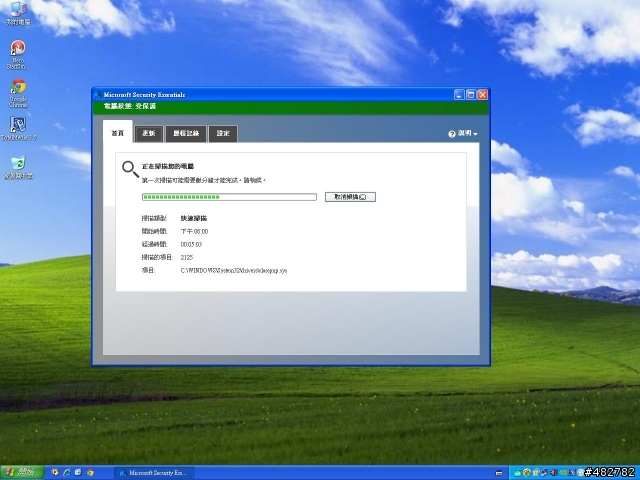Click the help question mark icon

pyautogui.click(x=452, y=134)
